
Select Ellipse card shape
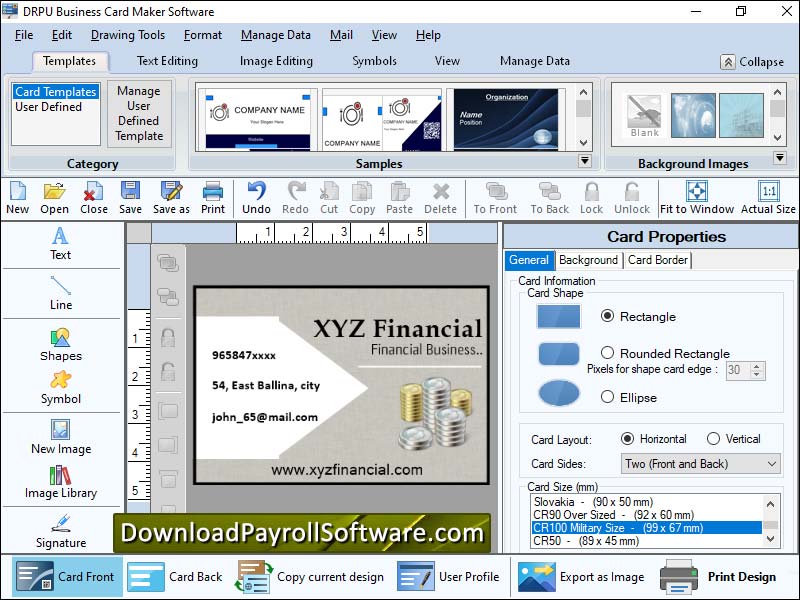tap(607, 397)
